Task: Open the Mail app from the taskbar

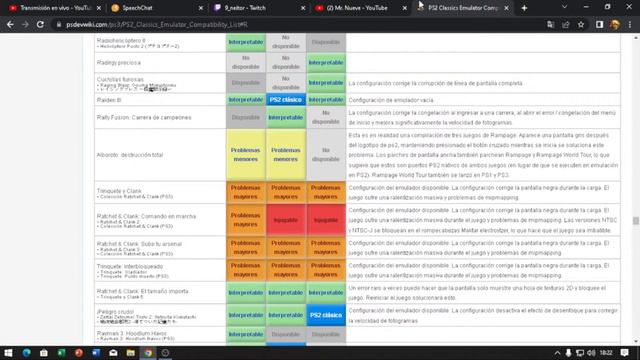Action: pyautogui.click(x=113, y=353)
